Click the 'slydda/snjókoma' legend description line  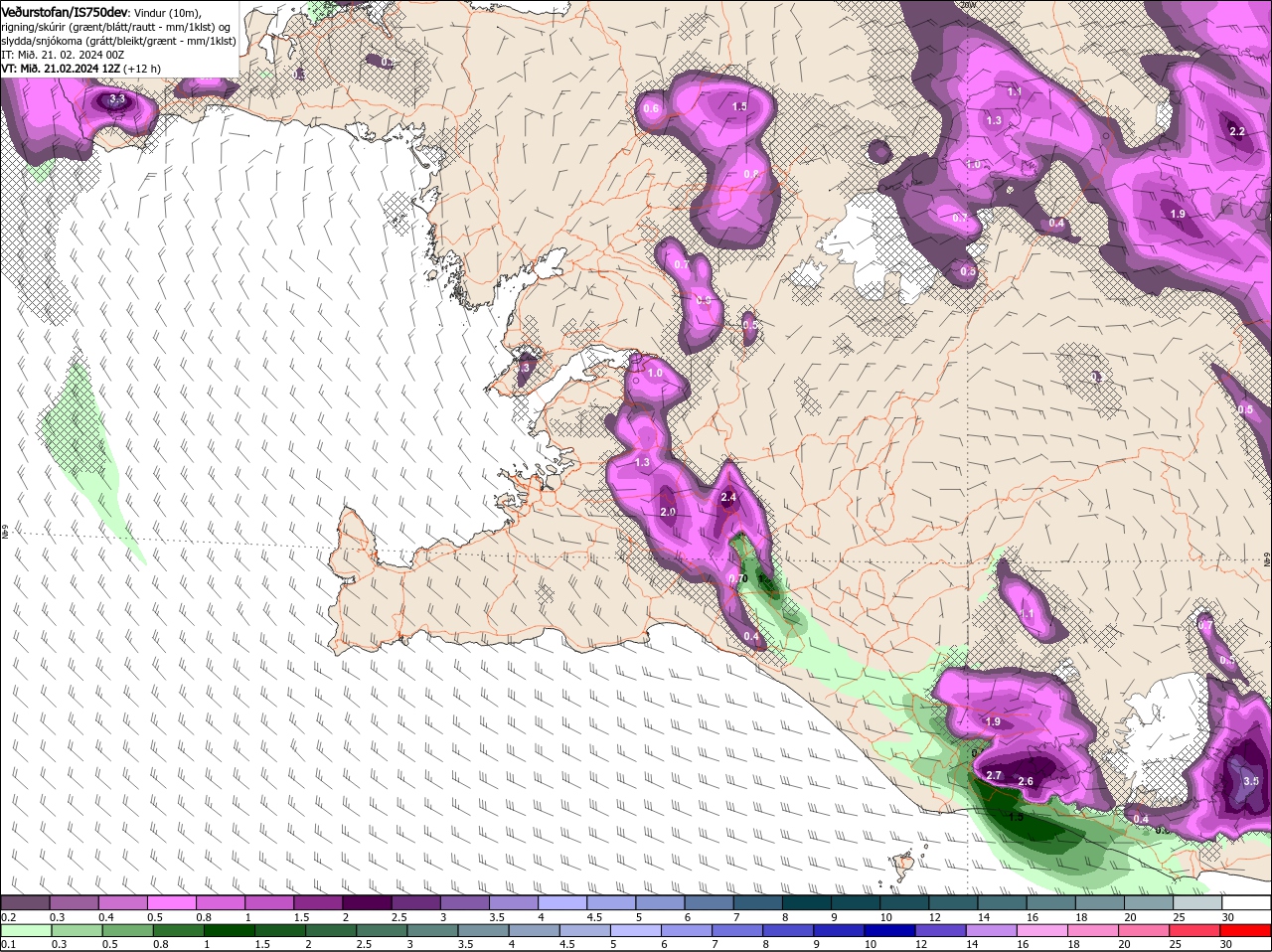coord(118,41)
